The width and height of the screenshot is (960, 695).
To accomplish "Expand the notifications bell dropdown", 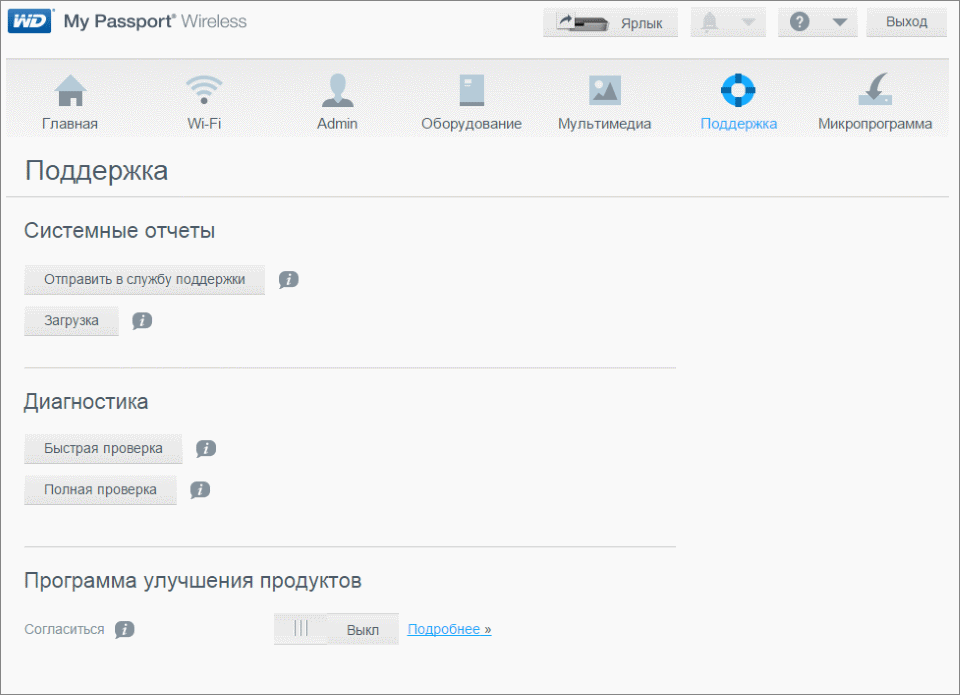I will point(728,22).
